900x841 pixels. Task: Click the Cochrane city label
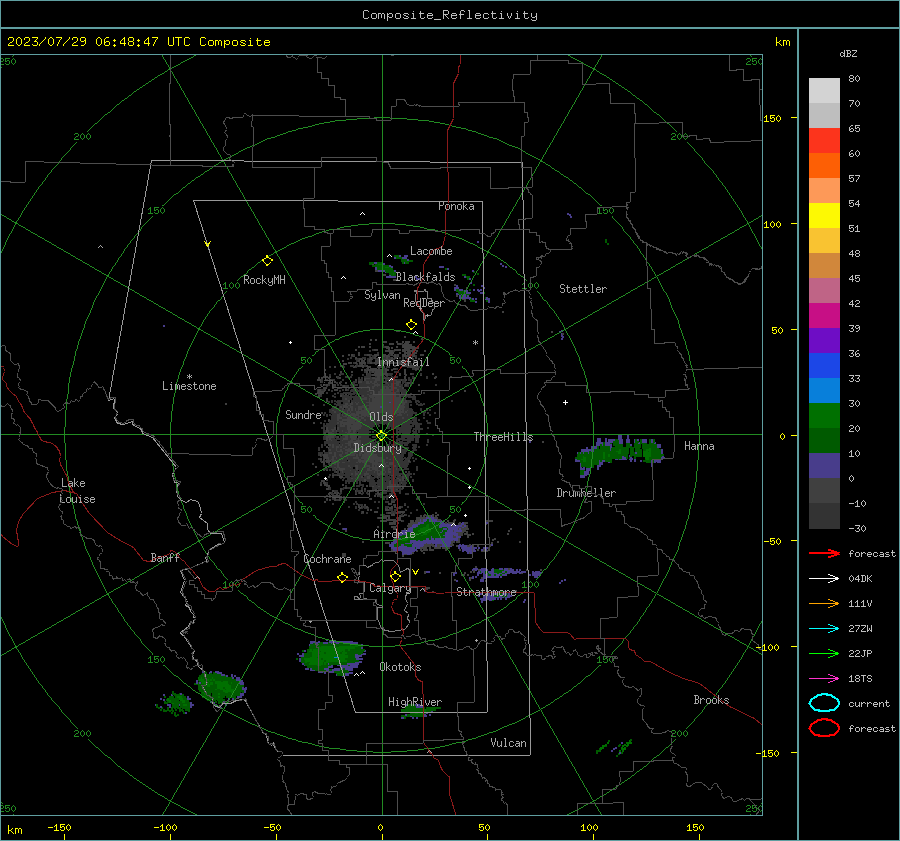pos(327,559)
